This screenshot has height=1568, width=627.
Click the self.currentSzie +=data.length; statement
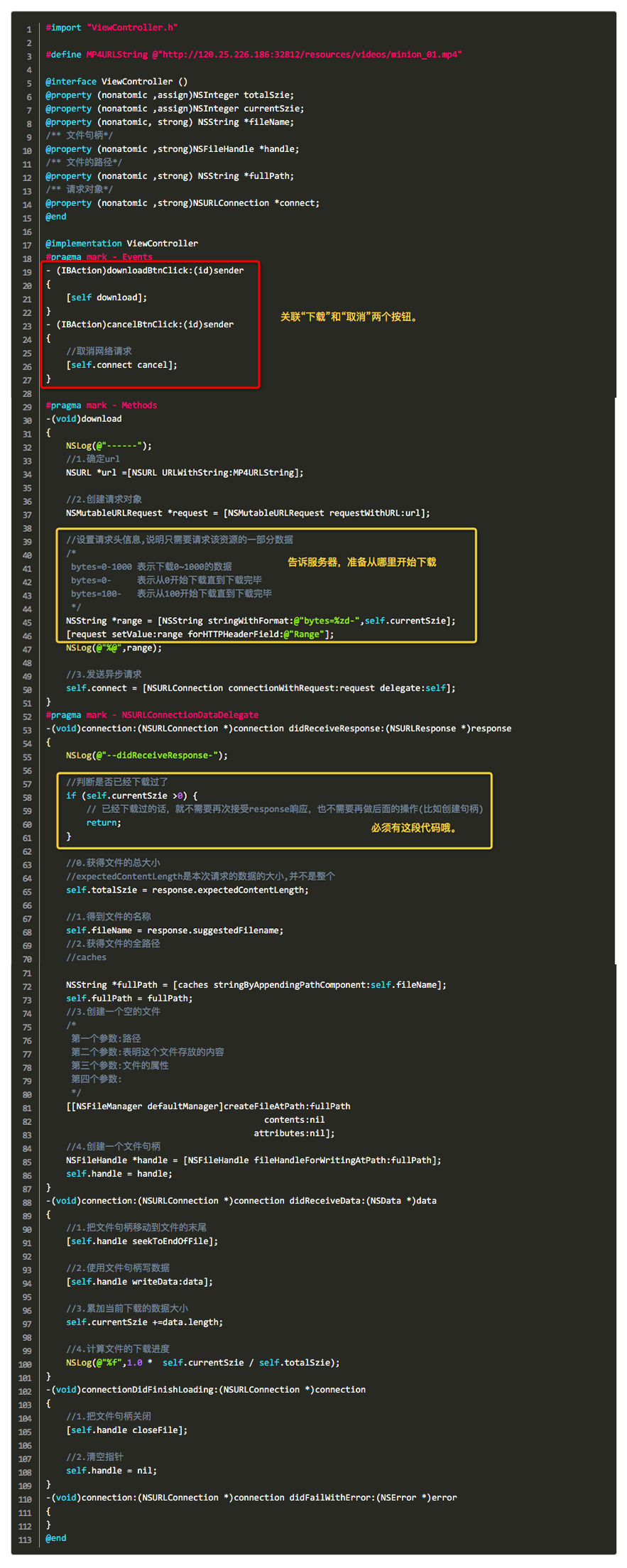(x=144, y=1322)
